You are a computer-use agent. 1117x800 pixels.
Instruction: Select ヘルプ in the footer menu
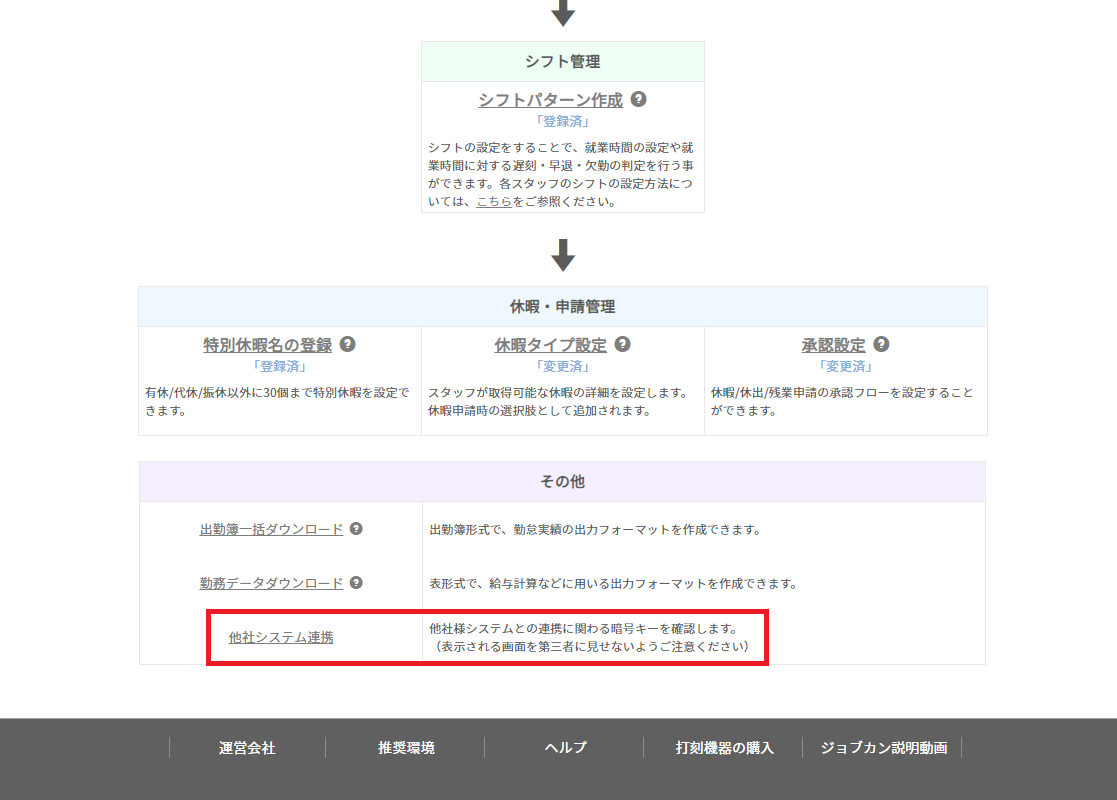(565, 748)
